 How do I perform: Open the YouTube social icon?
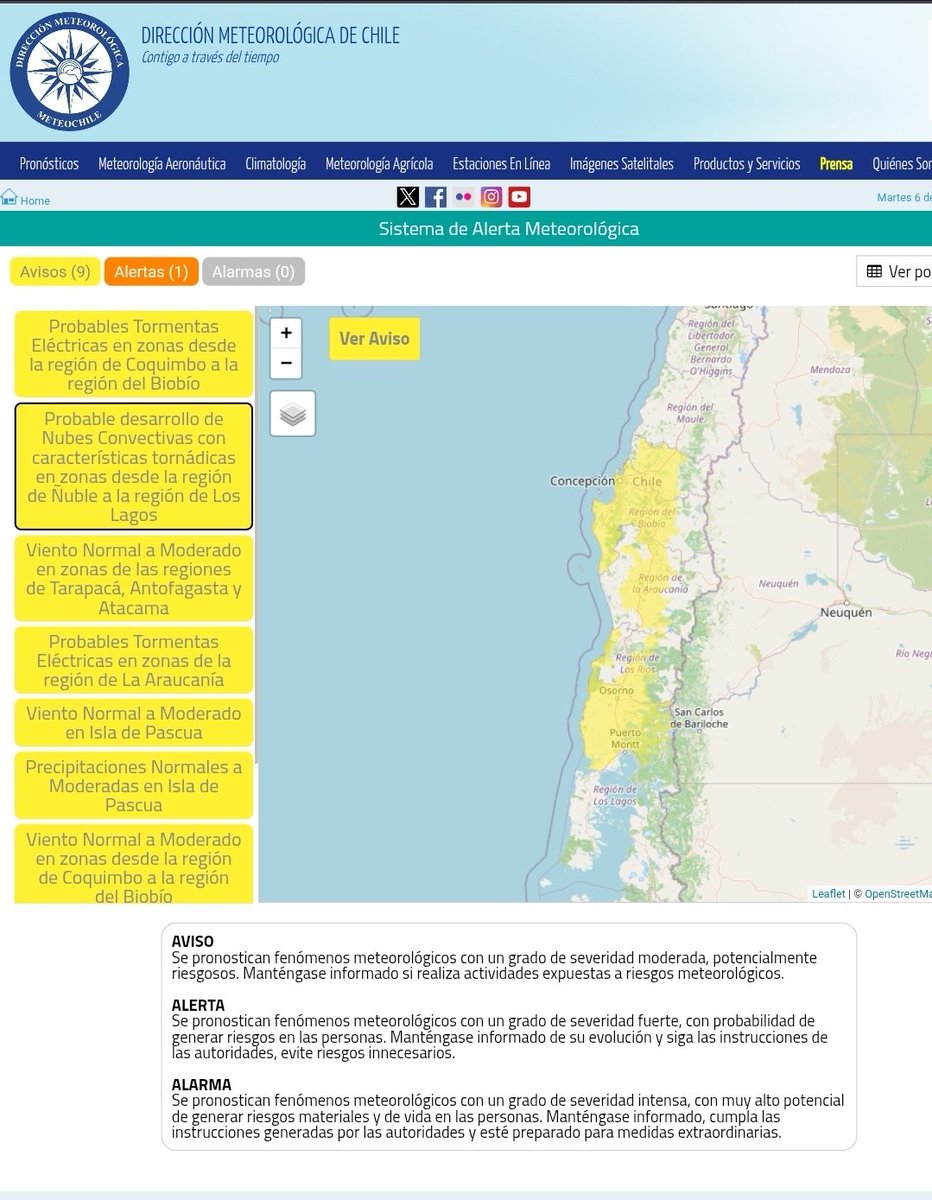point(519,197)
